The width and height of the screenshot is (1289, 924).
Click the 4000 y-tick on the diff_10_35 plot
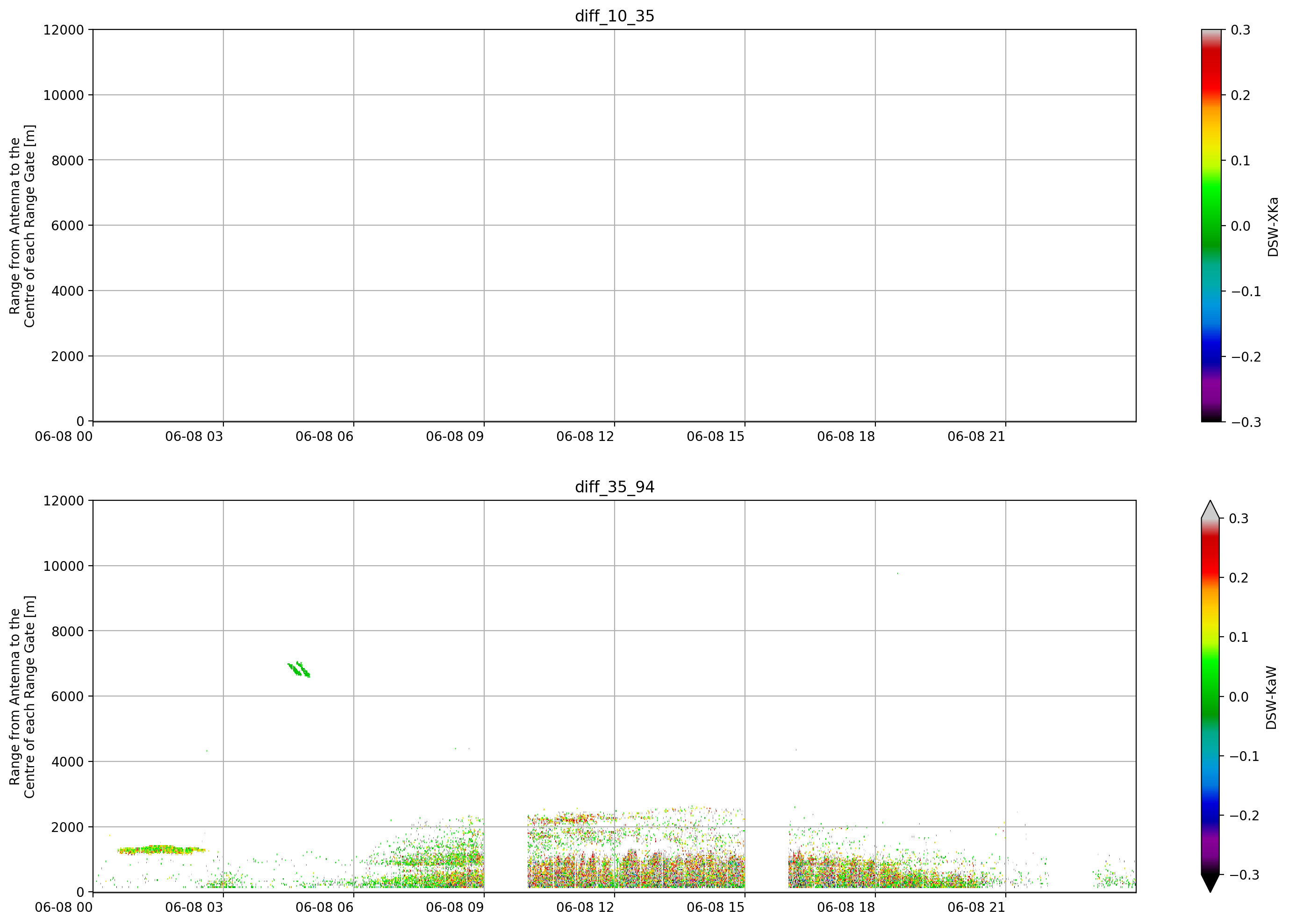pyautogui.click(x=68, y=291)
